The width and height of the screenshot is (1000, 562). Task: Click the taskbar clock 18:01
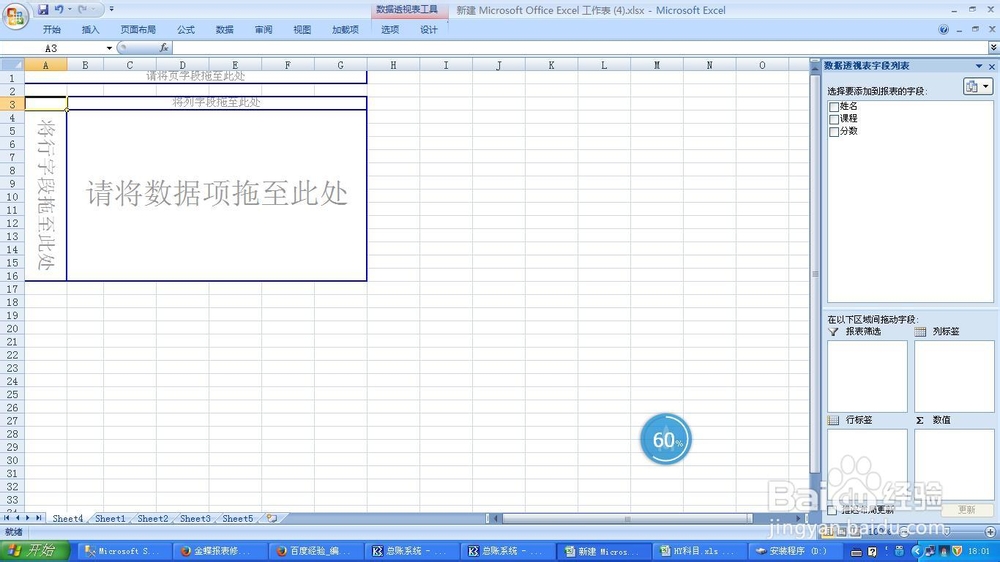(x=979, y=551)
